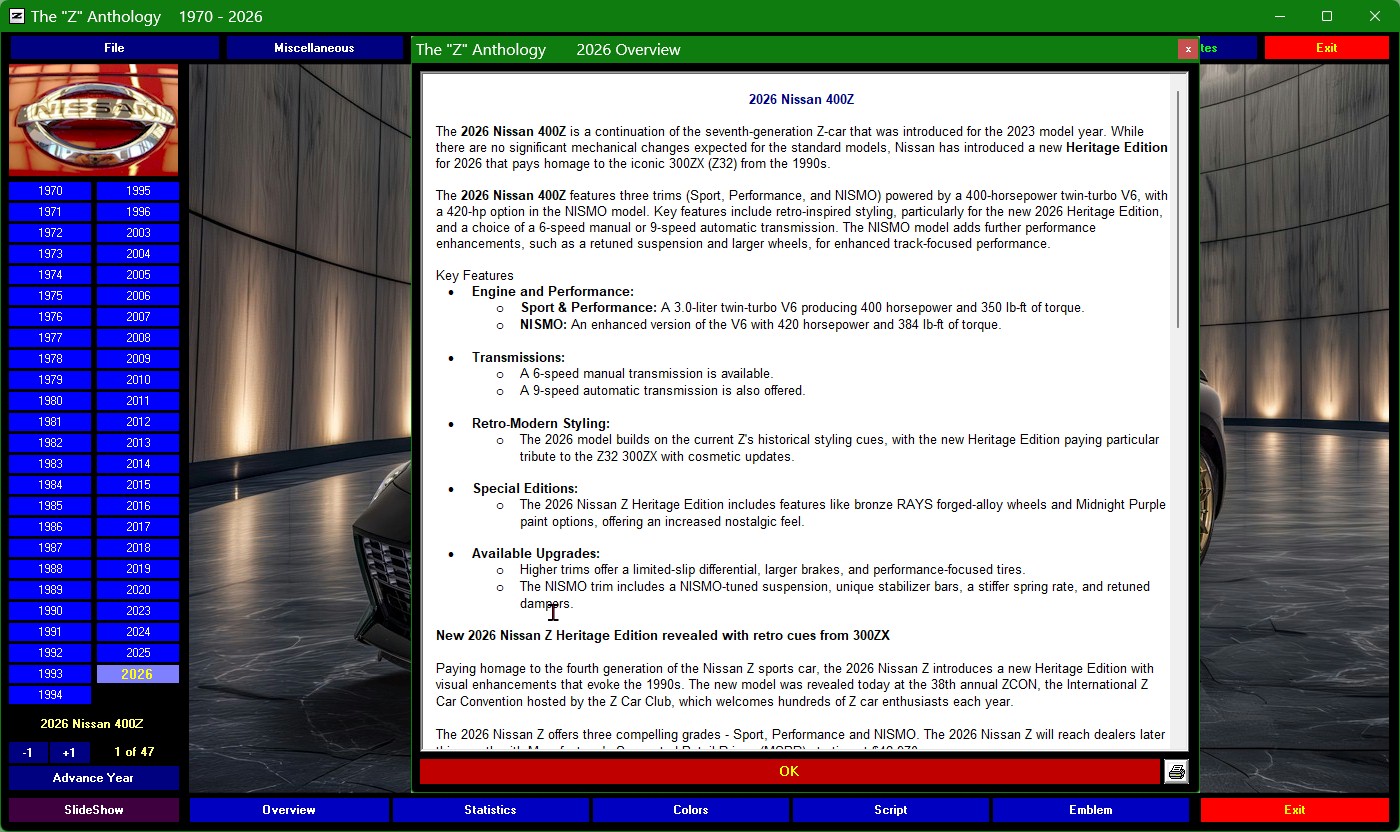
Task: Open the File menu
Action: pos(114,48)
